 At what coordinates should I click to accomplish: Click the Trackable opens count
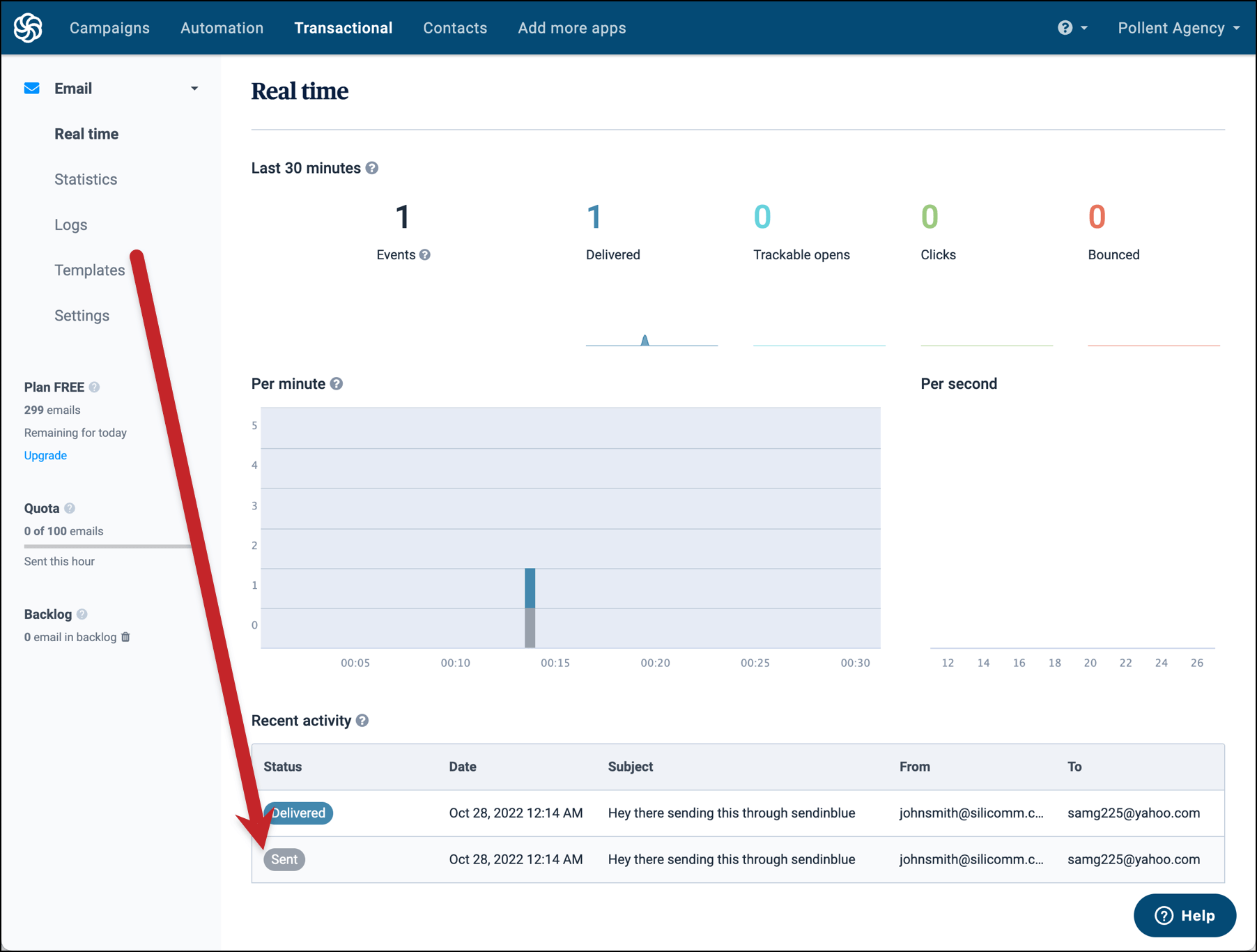(x=762, y=217)
